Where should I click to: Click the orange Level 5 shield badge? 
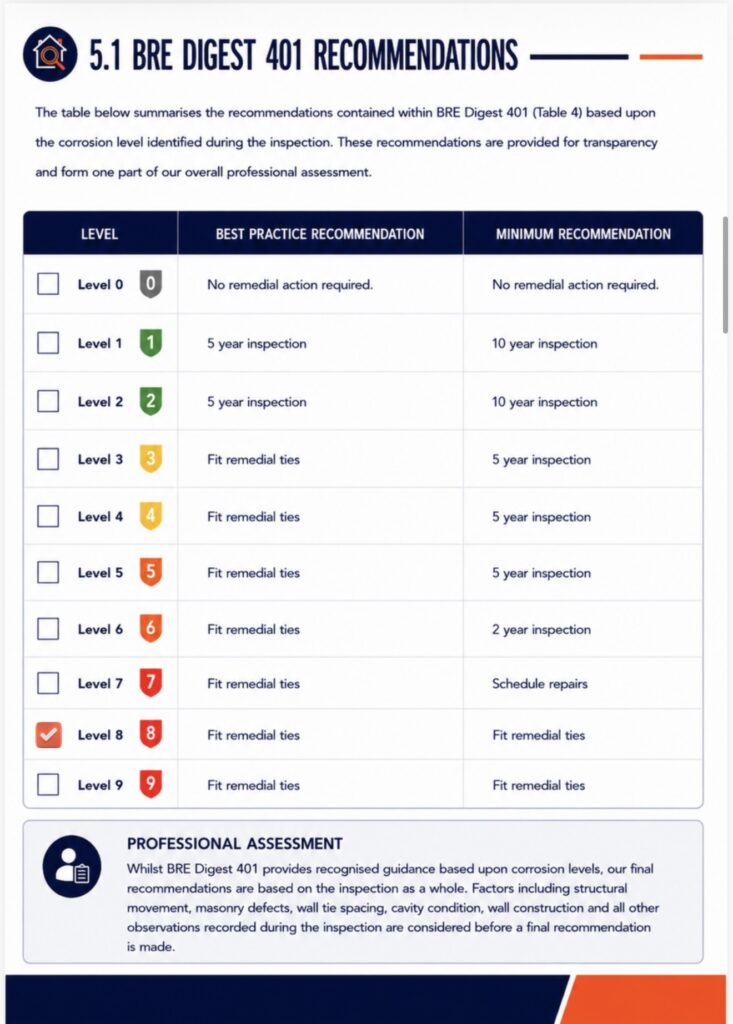[150, 572]
